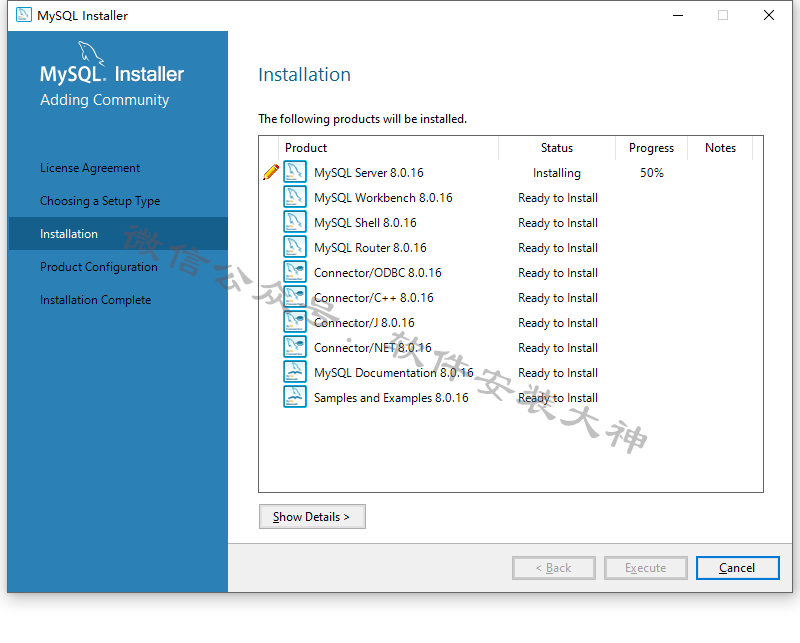
Task: Click the Product column header
Action: coord(389,148)
